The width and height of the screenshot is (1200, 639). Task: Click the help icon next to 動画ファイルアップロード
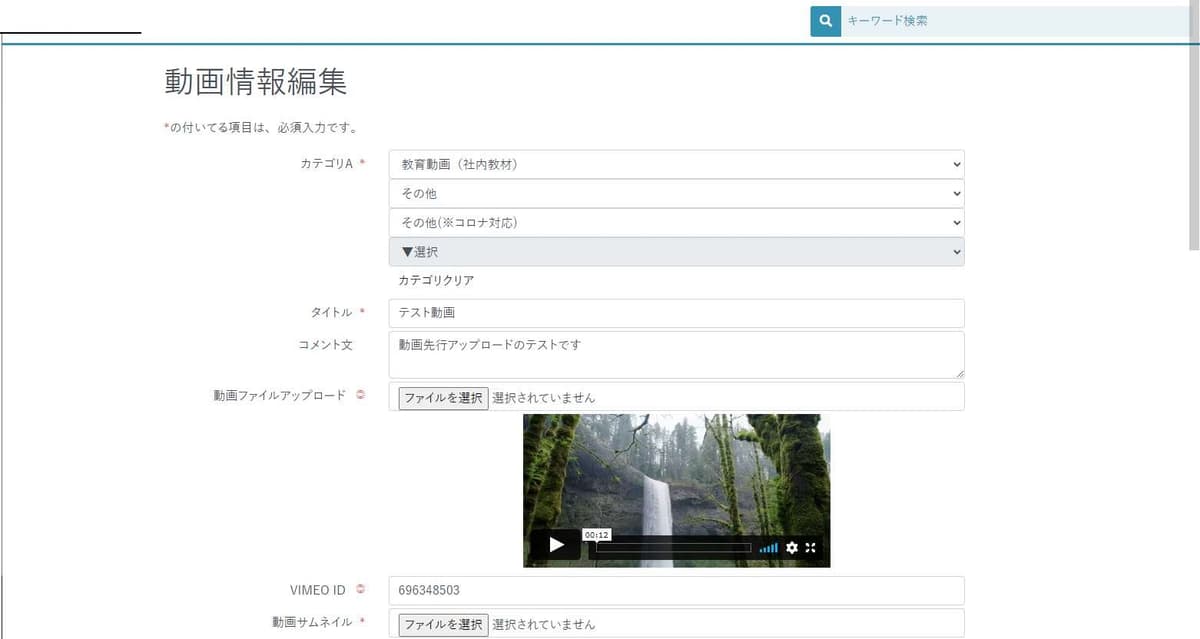click(361, 395)
